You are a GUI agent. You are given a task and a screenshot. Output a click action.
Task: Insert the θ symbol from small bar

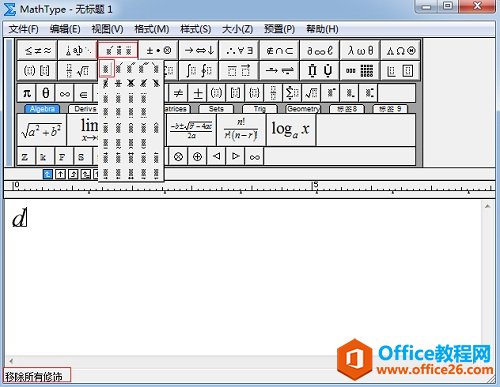46,93
